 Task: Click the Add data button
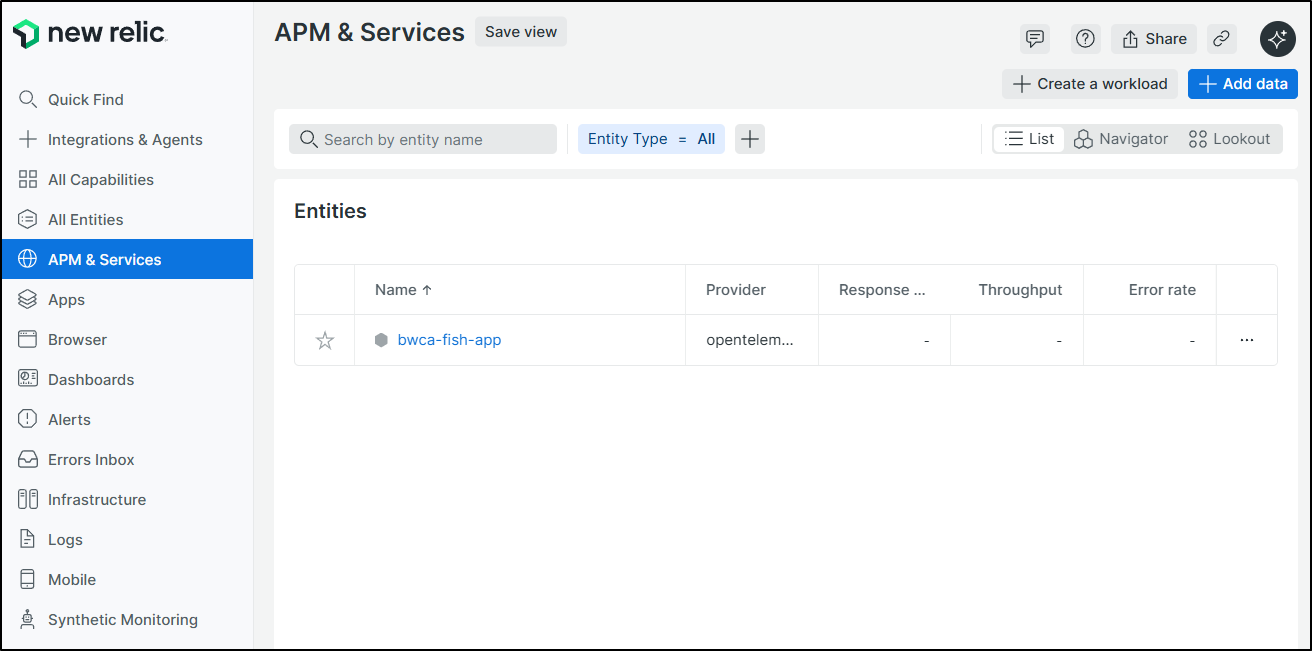[1243, 84]
